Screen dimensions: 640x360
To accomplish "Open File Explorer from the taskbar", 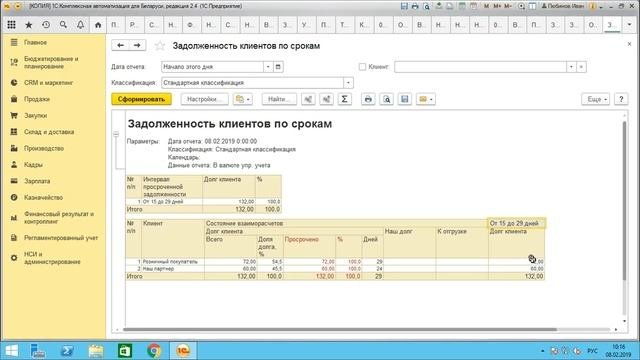I will [96, 351].
